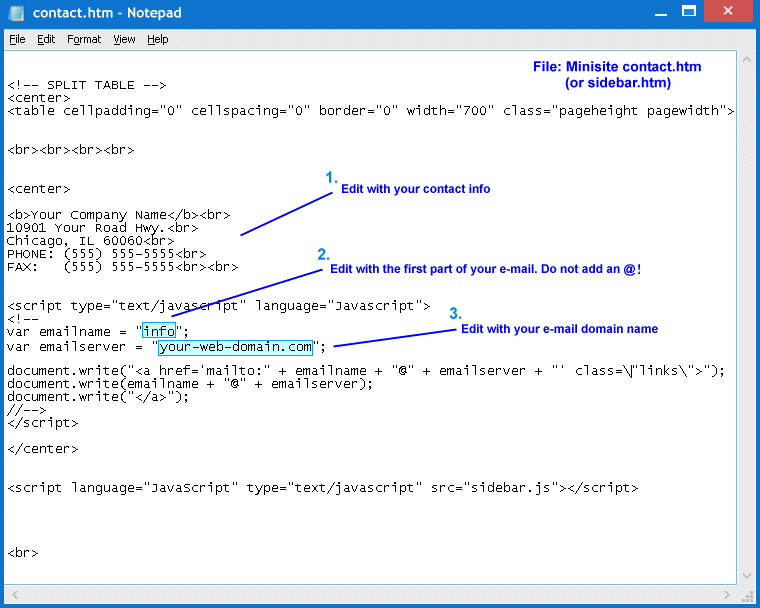Click the 'FAX: (555) 555-5555<br><br>' line
This screenshot has width=760, height=608.
pos(123,267)
